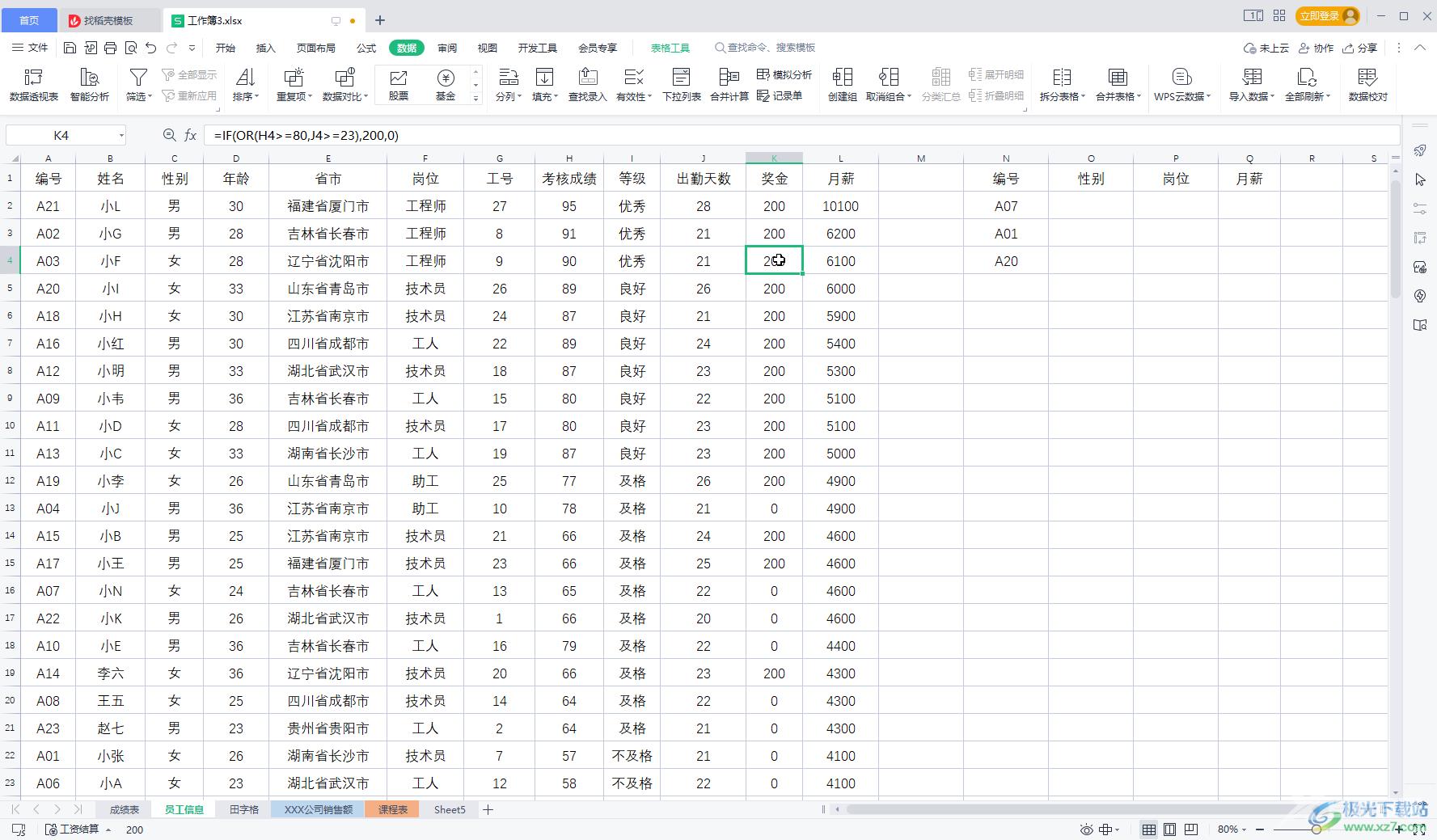Click the zoom slider handle in status bar
The image size is (1437, 840).
(x=1317, y=829)
